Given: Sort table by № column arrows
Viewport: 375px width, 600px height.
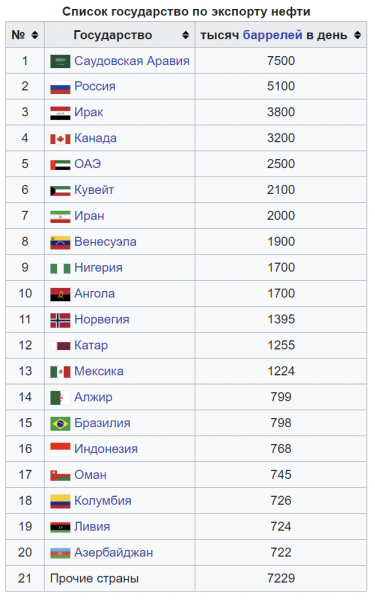Looking at the screenshot, I should 35,35.
